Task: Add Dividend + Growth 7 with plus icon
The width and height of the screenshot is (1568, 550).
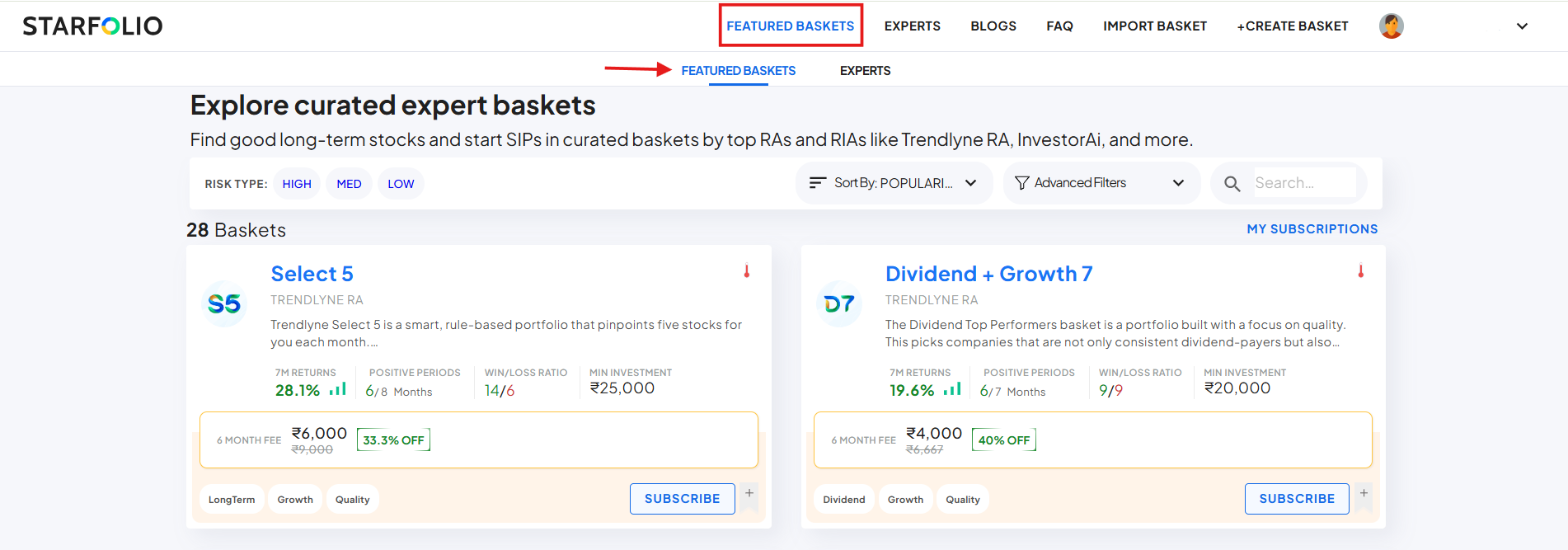Action: [1364, 494]
